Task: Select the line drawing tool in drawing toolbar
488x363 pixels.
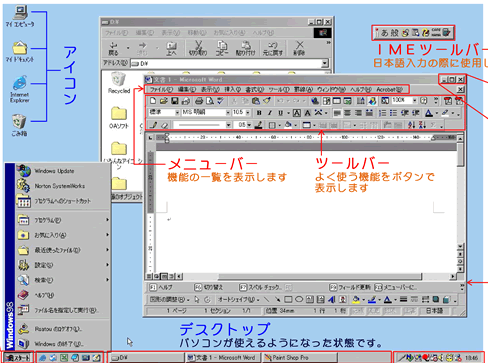Action: pyautogui.click(x=266, y=299)
